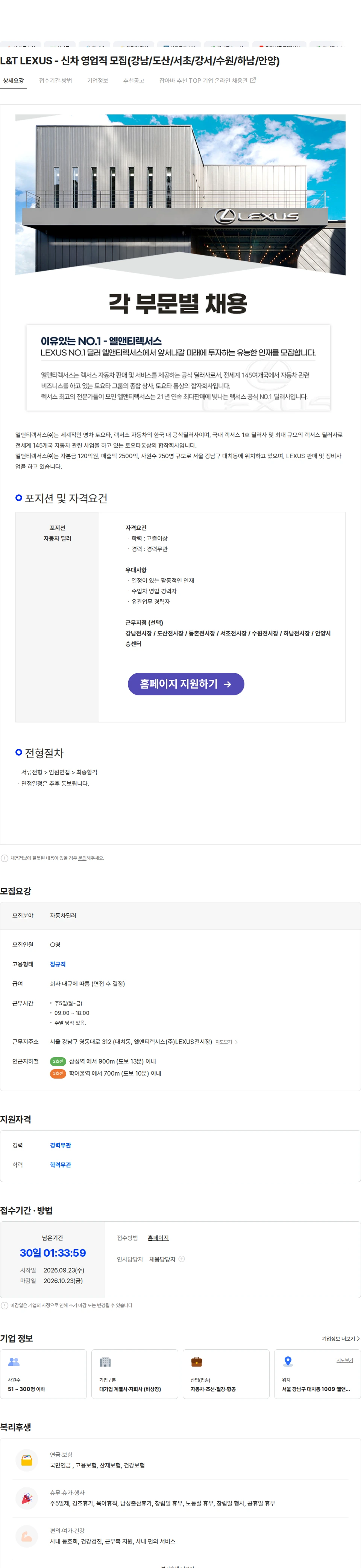Click the L&T LEXUS job posting title
Viewport: 361px width, 1568px height.
tap(140, 61)
